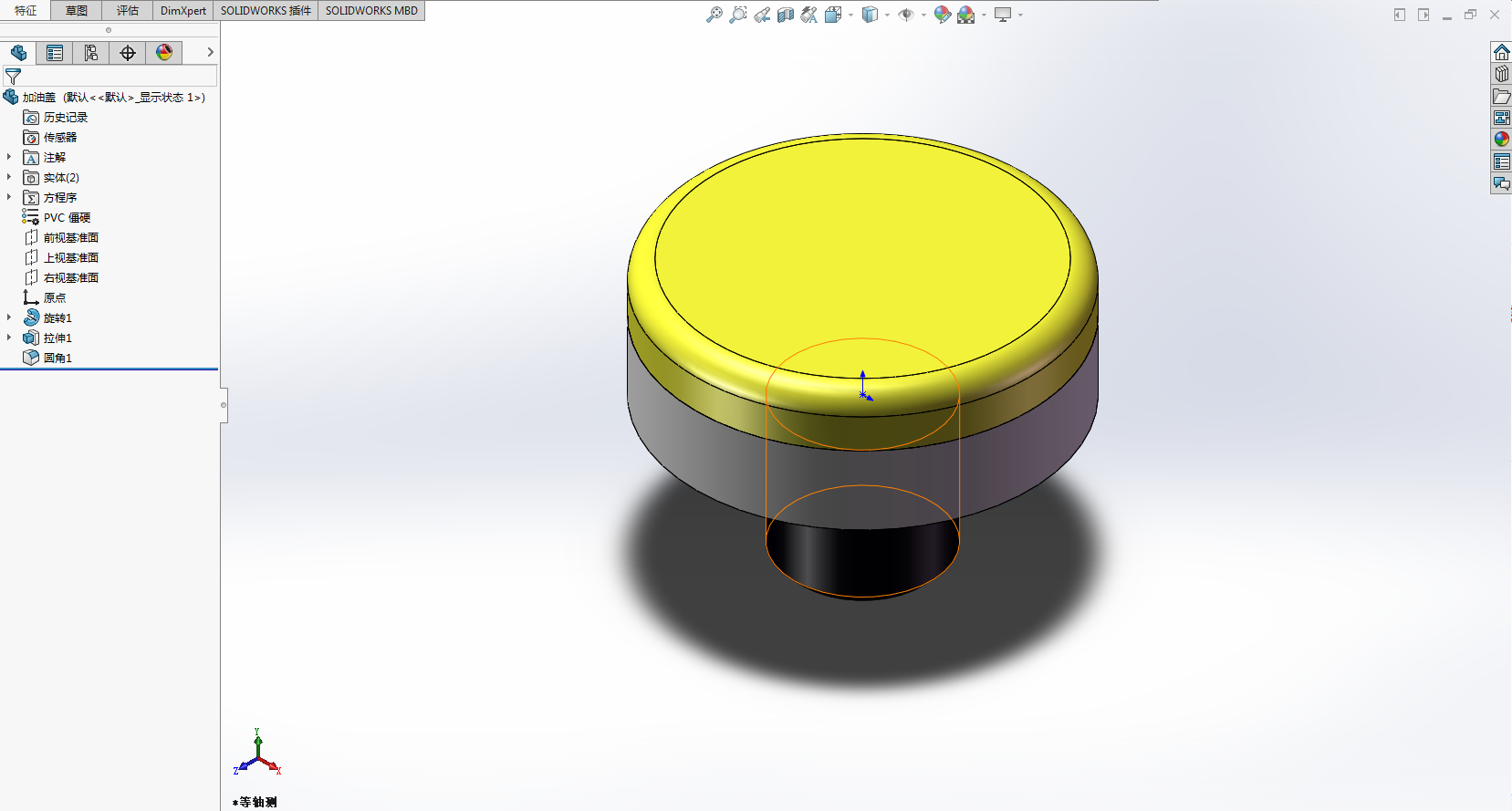Viewport: 1512px width, 811px height.
Task: Select 传感器 tree item
Action: (50, 138)
